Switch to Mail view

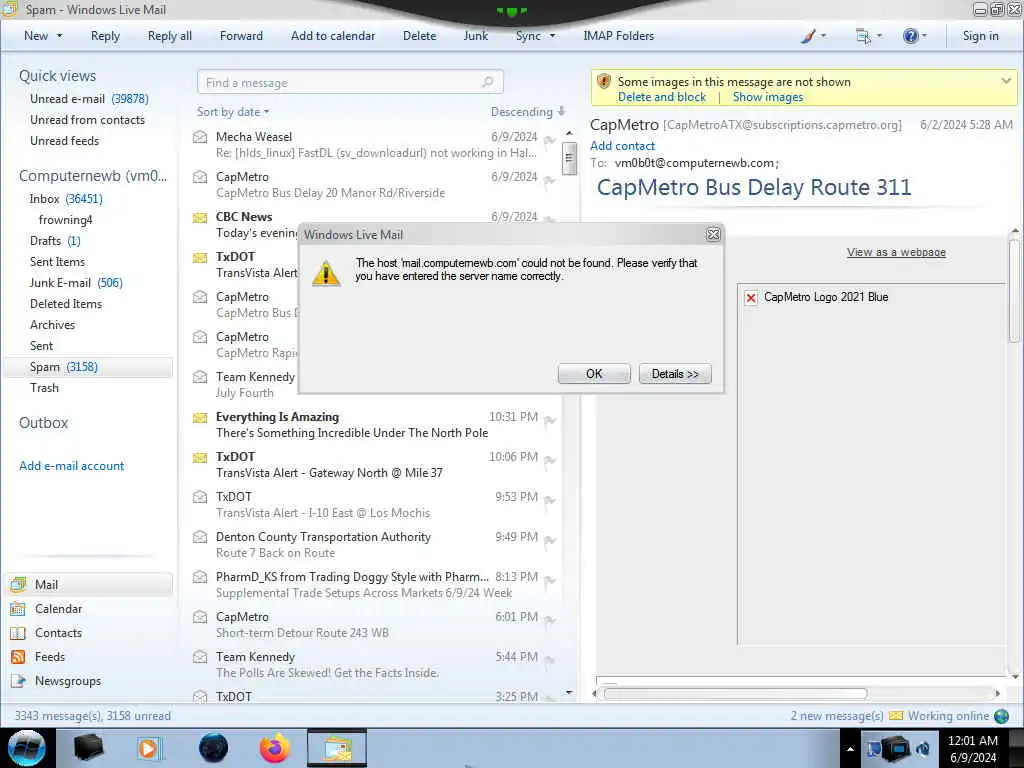click(90, 584)
